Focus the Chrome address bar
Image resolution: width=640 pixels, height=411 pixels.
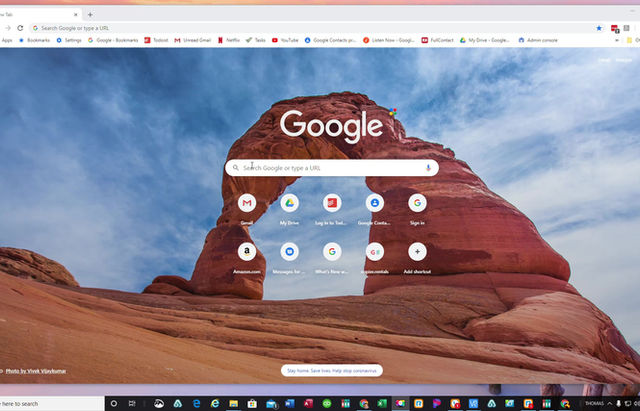click(x=314, y=28)
